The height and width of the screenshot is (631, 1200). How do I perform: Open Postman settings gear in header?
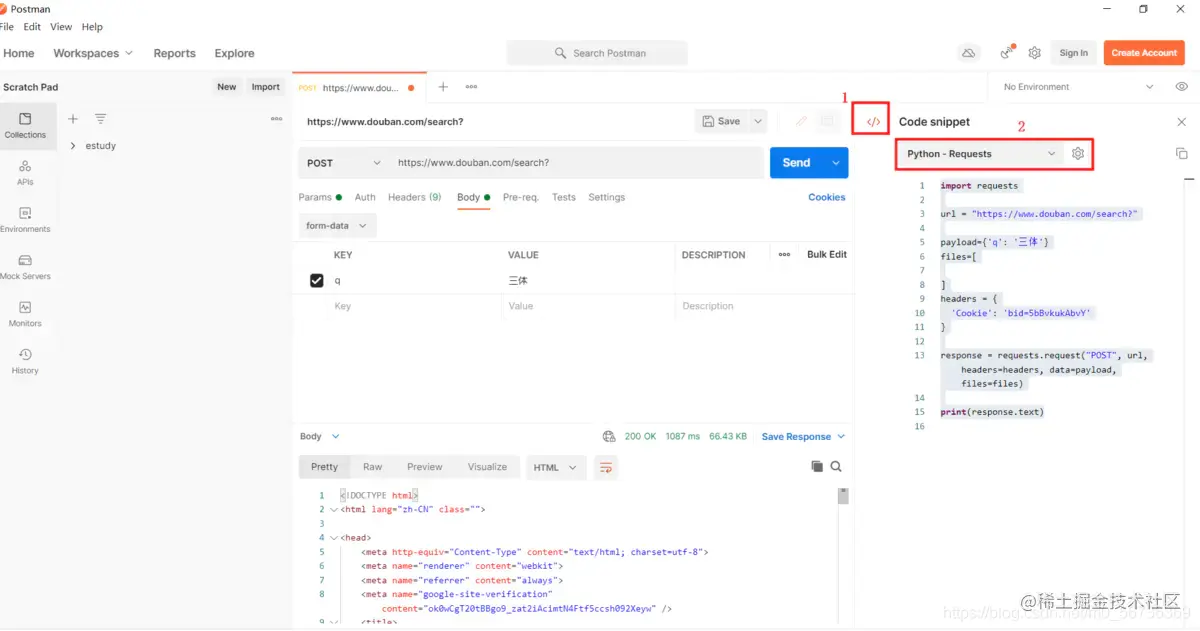[1035, 53]
